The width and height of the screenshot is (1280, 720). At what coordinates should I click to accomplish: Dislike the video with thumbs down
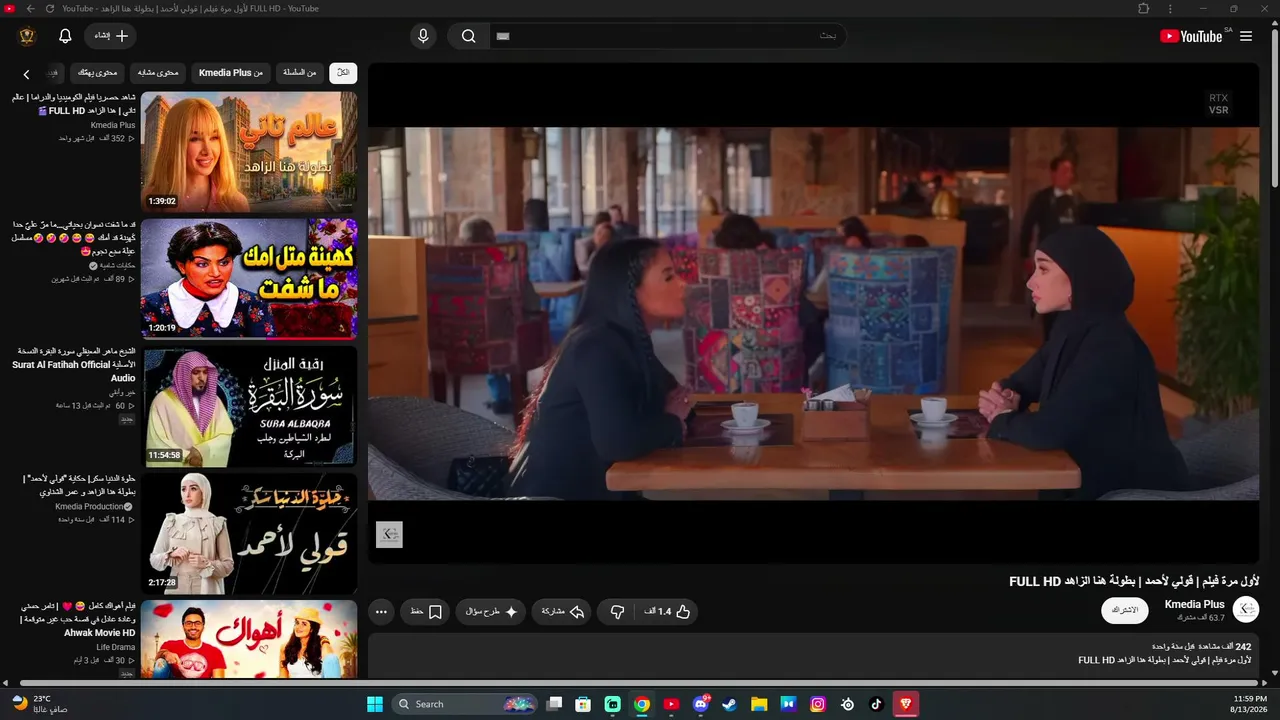click(617, 611)
